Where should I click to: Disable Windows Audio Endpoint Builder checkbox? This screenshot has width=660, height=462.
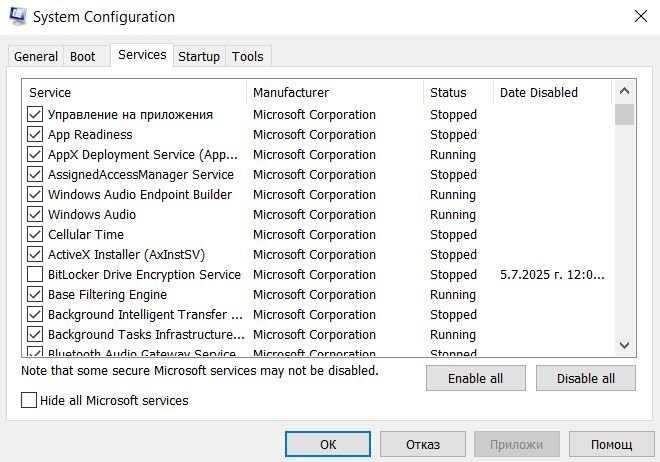pyautogui.click(x=35, y=194)
